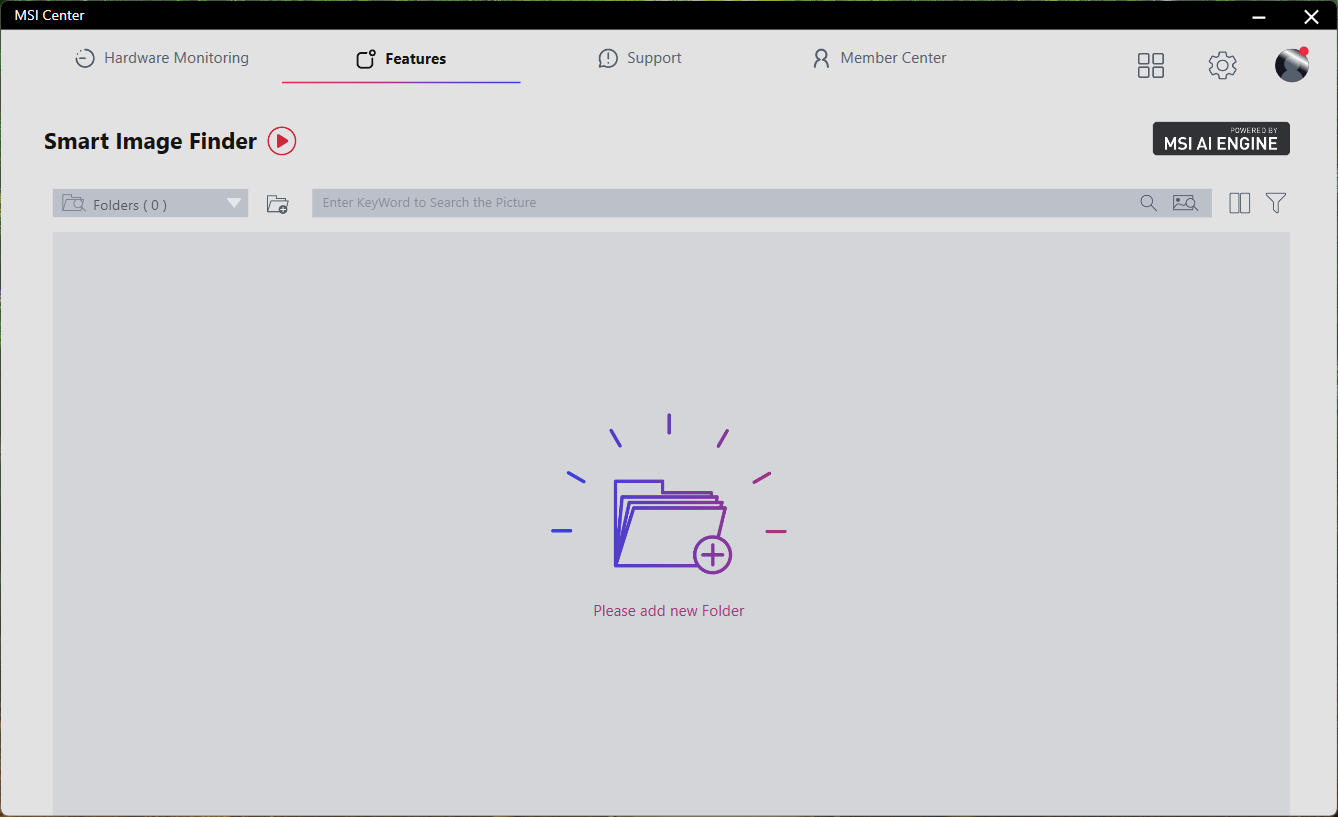Close the MSI Center window
This screenshot has width=1338, height=817.
1311,16
